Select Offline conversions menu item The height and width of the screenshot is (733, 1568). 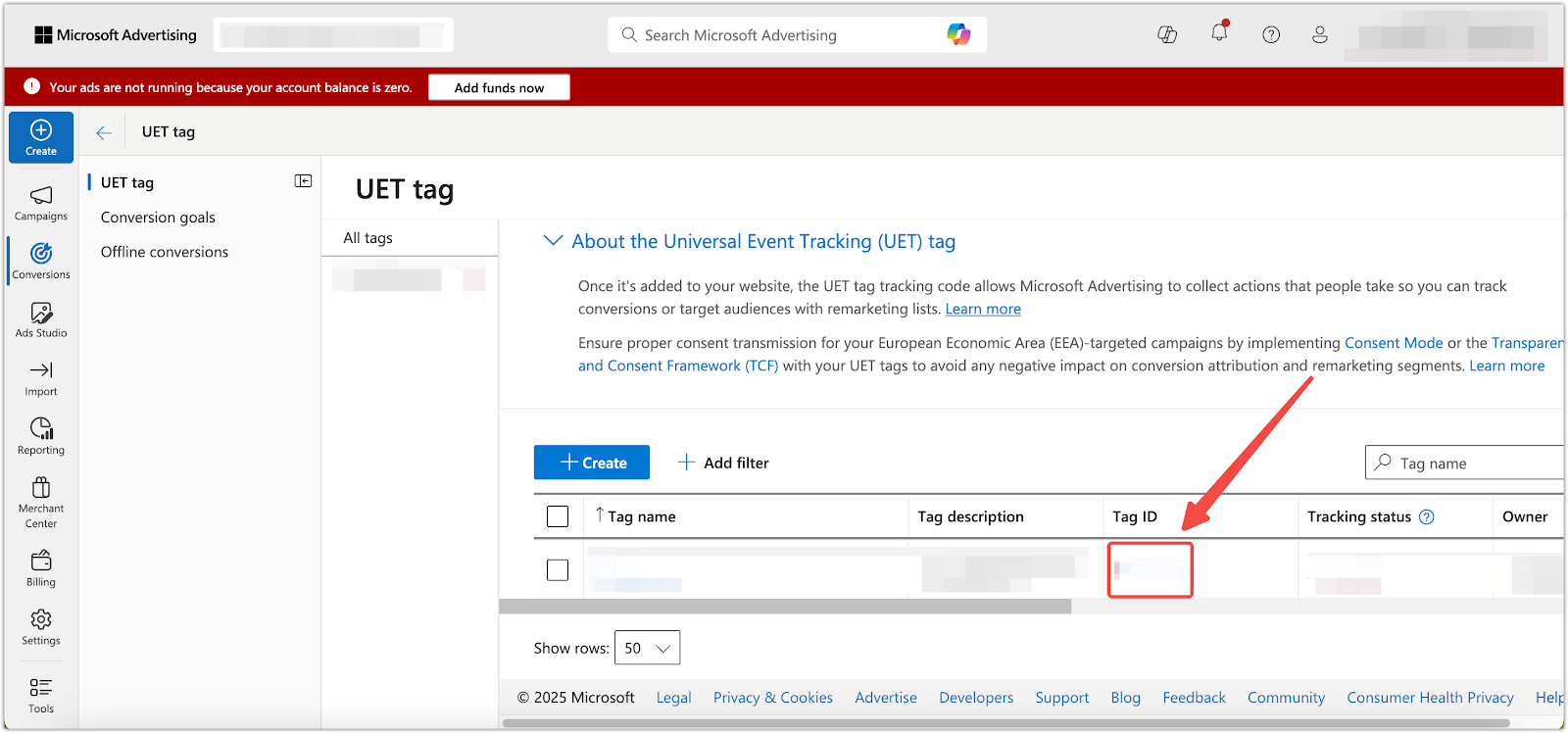click(x=165, y=252)
